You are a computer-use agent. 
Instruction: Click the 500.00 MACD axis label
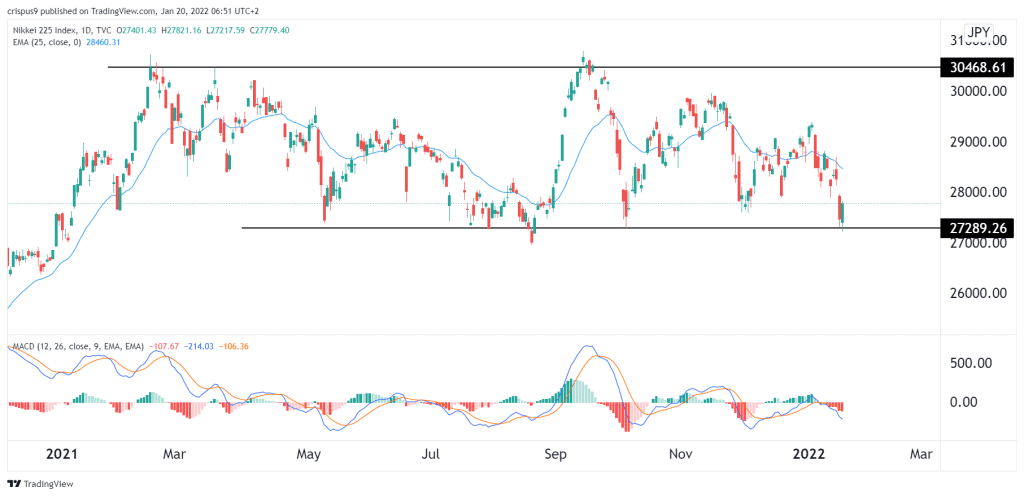pyautogui.click(x=972, y=363)
